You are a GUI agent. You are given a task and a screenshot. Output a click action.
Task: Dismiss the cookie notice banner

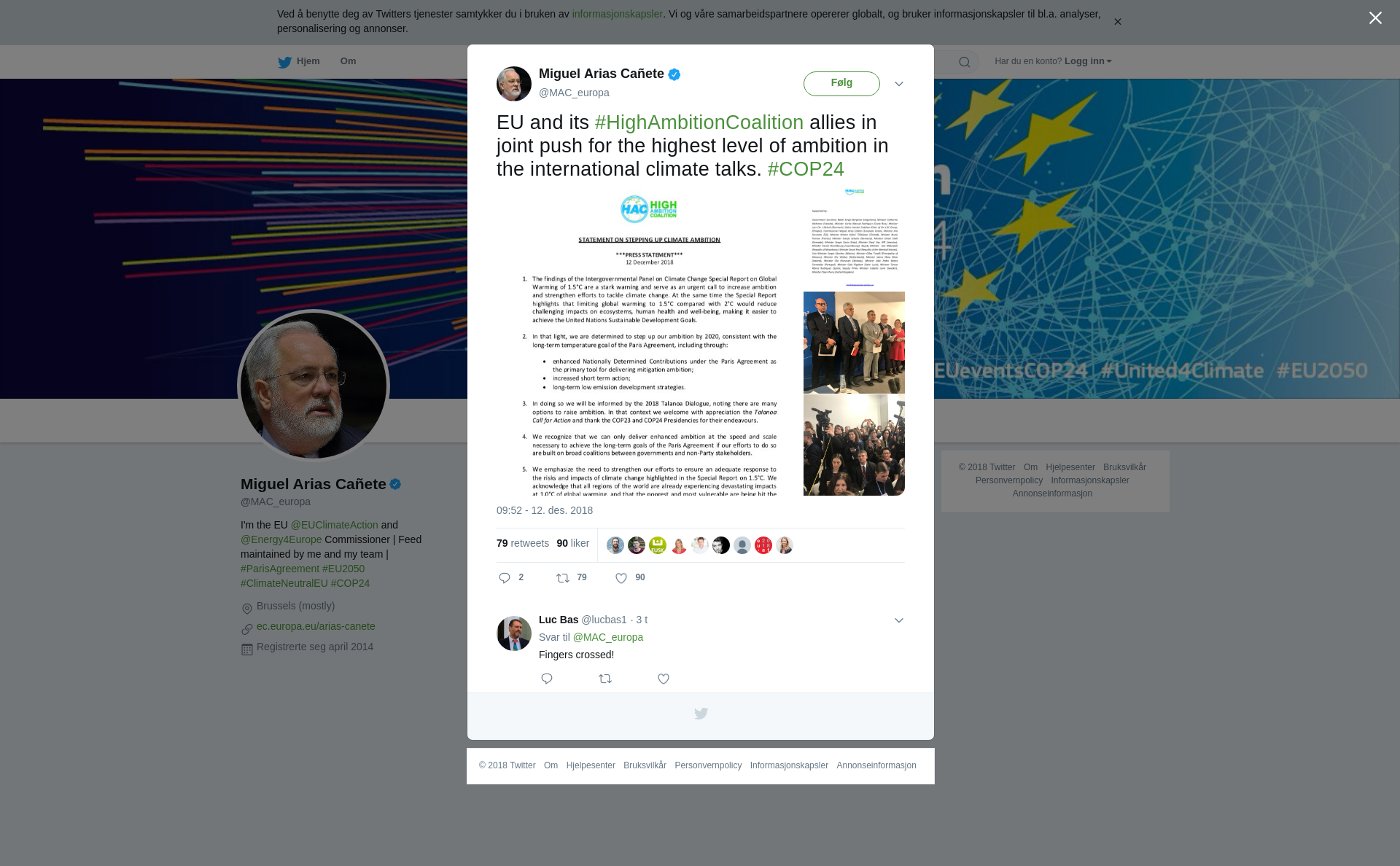click(x=1117, y=22)
